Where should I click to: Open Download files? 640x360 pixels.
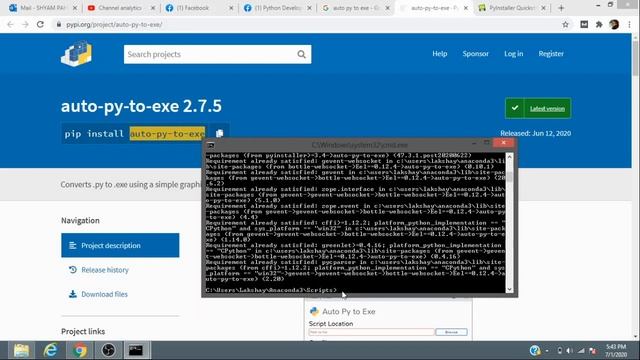coord(104,294)
